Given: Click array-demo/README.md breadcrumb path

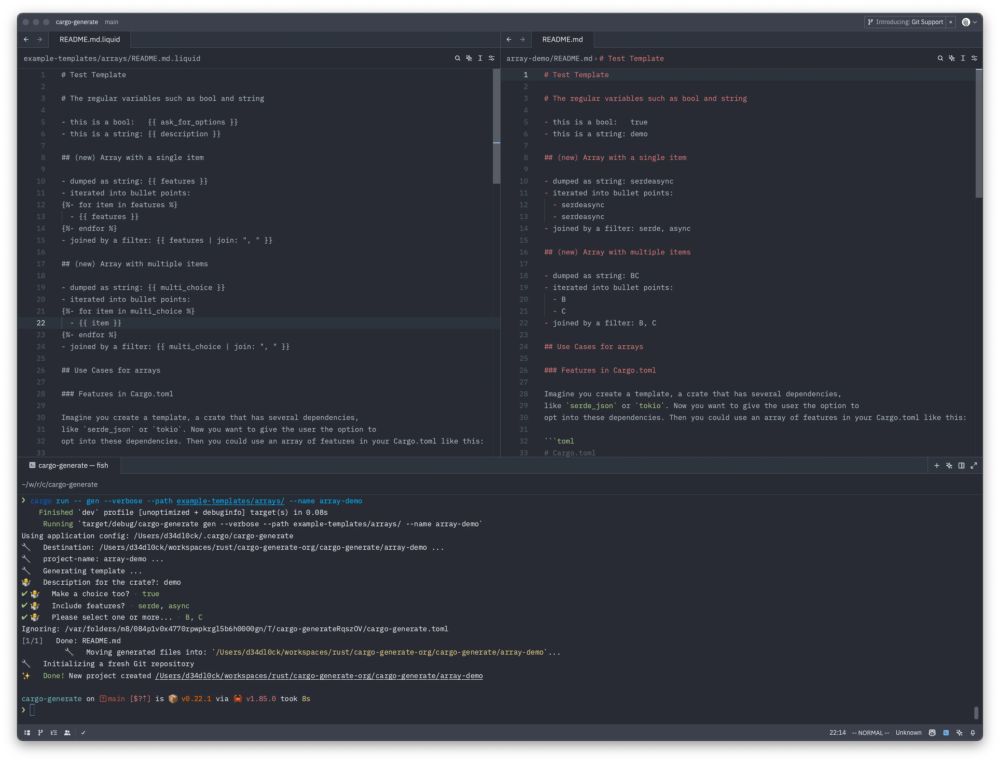Looking at the screenshot, I should [549, 58].
